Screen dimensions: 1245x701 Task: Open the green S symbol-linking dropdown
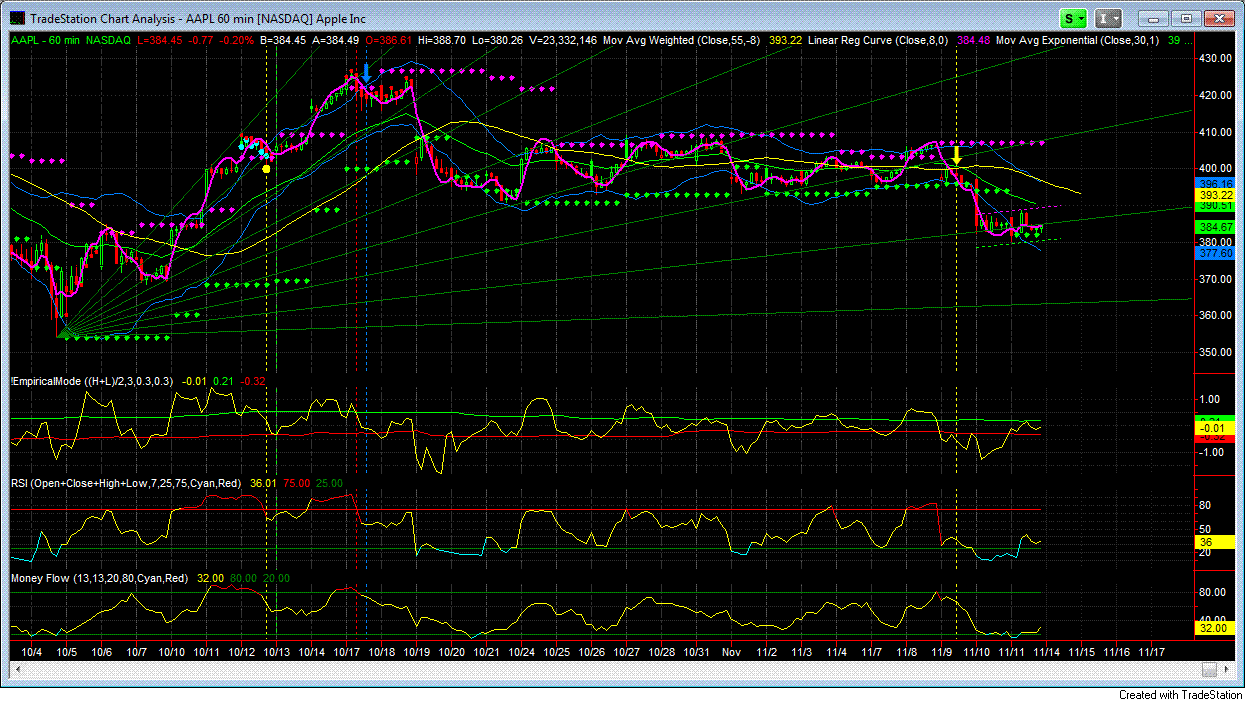(x=1074, y=18)
